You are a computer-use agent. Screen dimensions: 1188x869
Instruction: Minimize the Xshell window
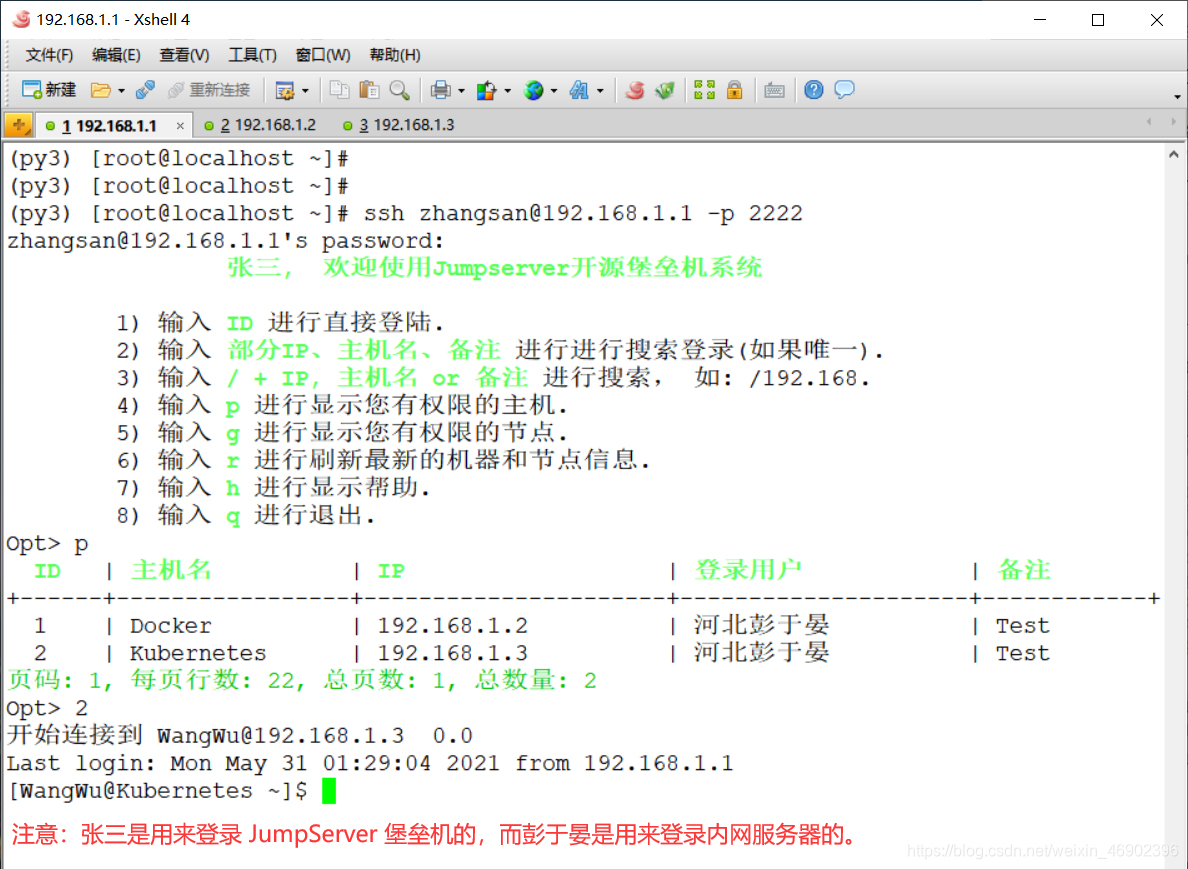tap(1040, 20)
